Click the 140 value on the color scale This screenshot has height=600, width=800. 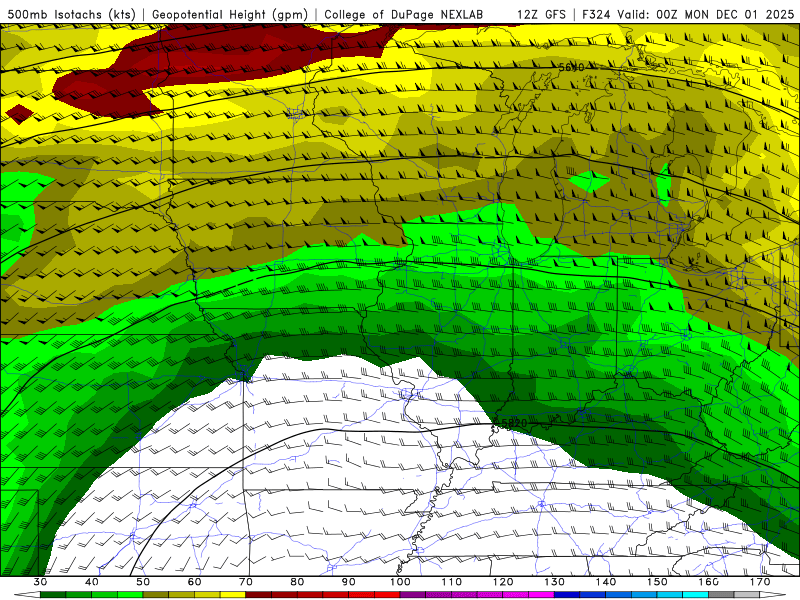coord(606,582)
